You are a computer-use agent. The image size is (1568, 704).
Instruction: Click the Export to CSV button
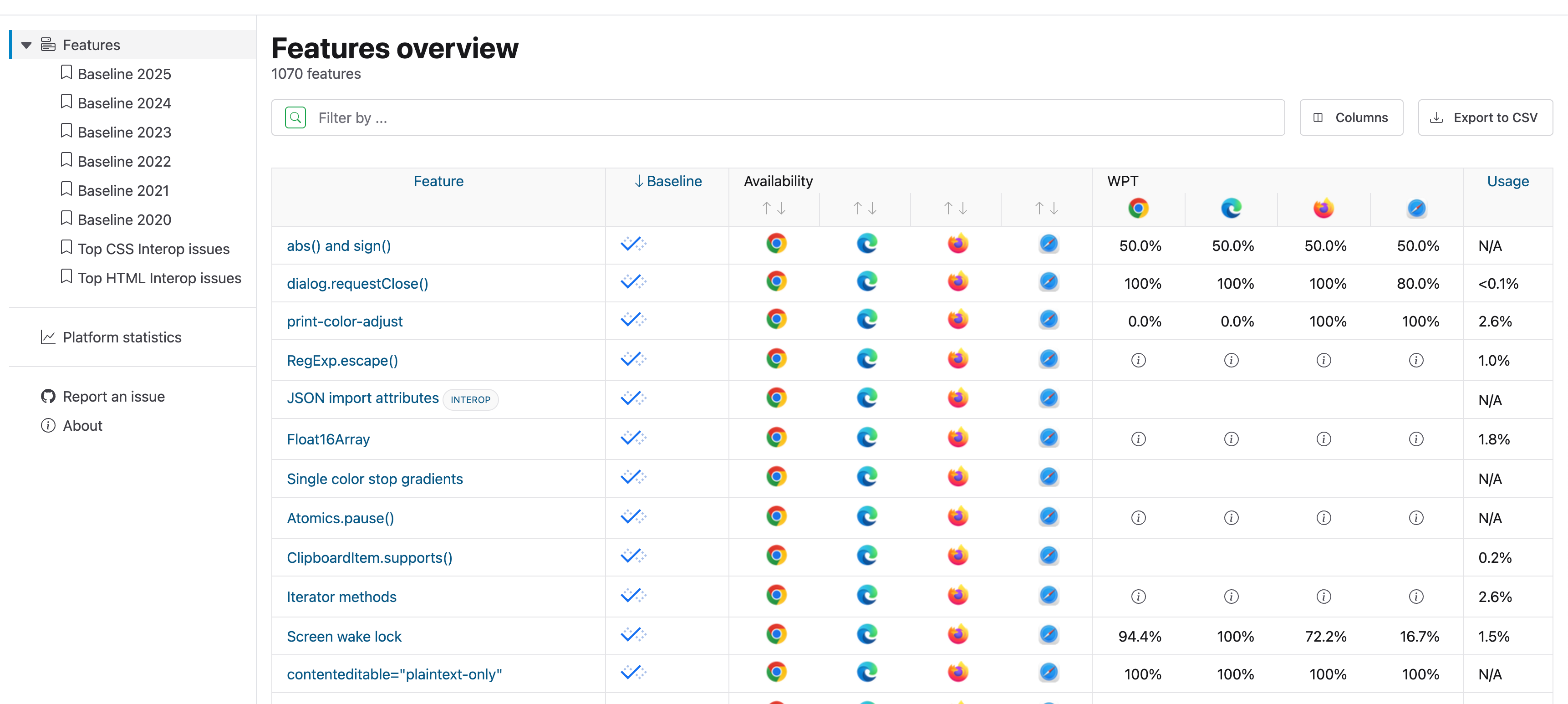(1485, 117)
